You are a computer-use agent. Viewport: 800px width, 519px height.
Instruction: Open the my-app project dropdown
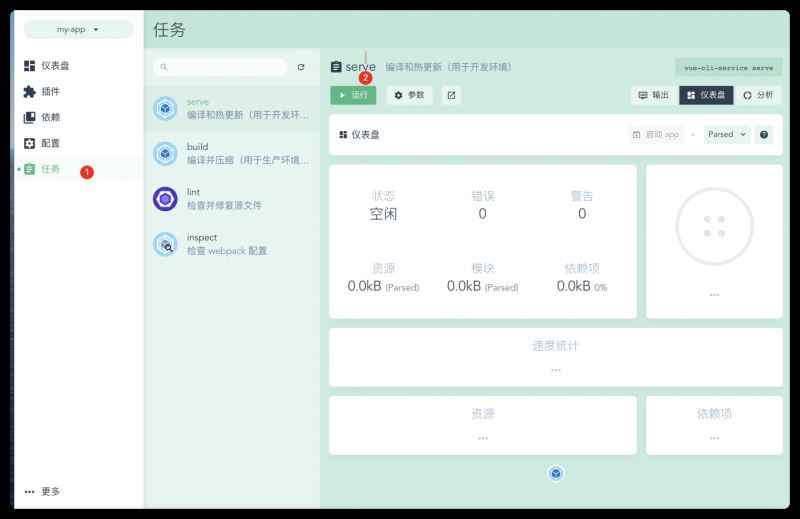[79, 30]
